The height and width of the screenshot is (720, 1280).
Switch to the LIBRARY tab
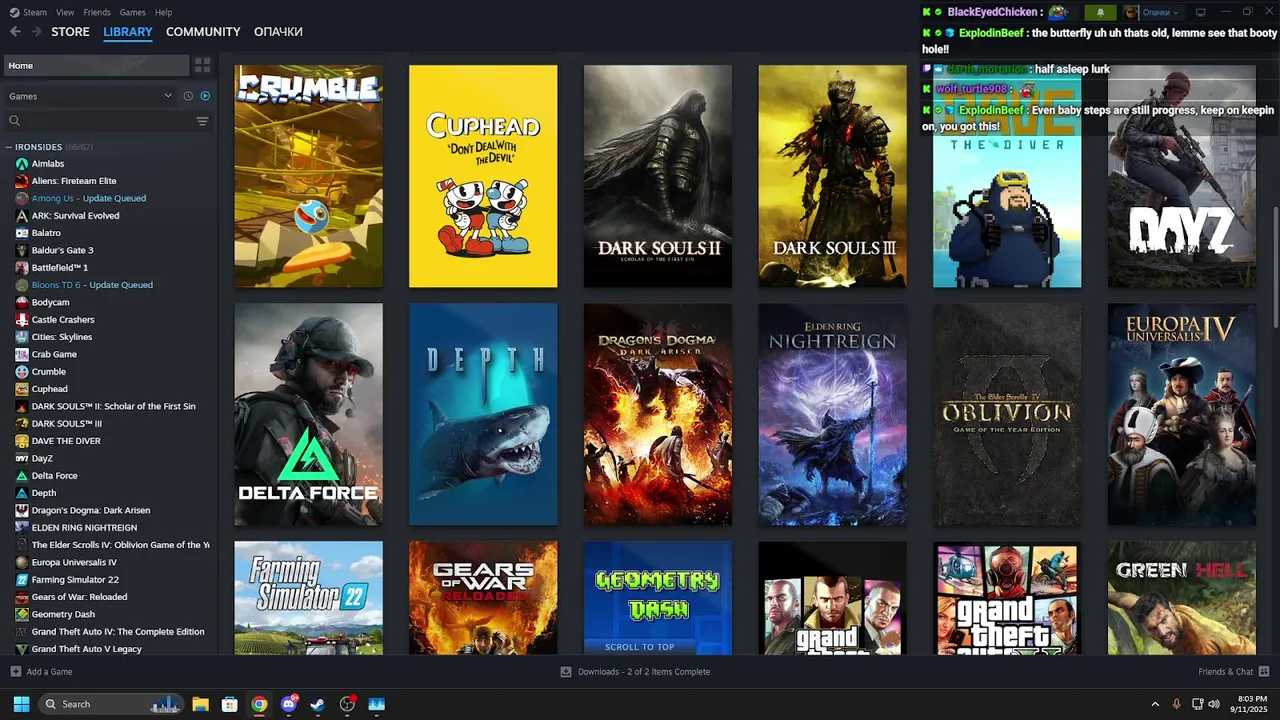pos(128,32)
